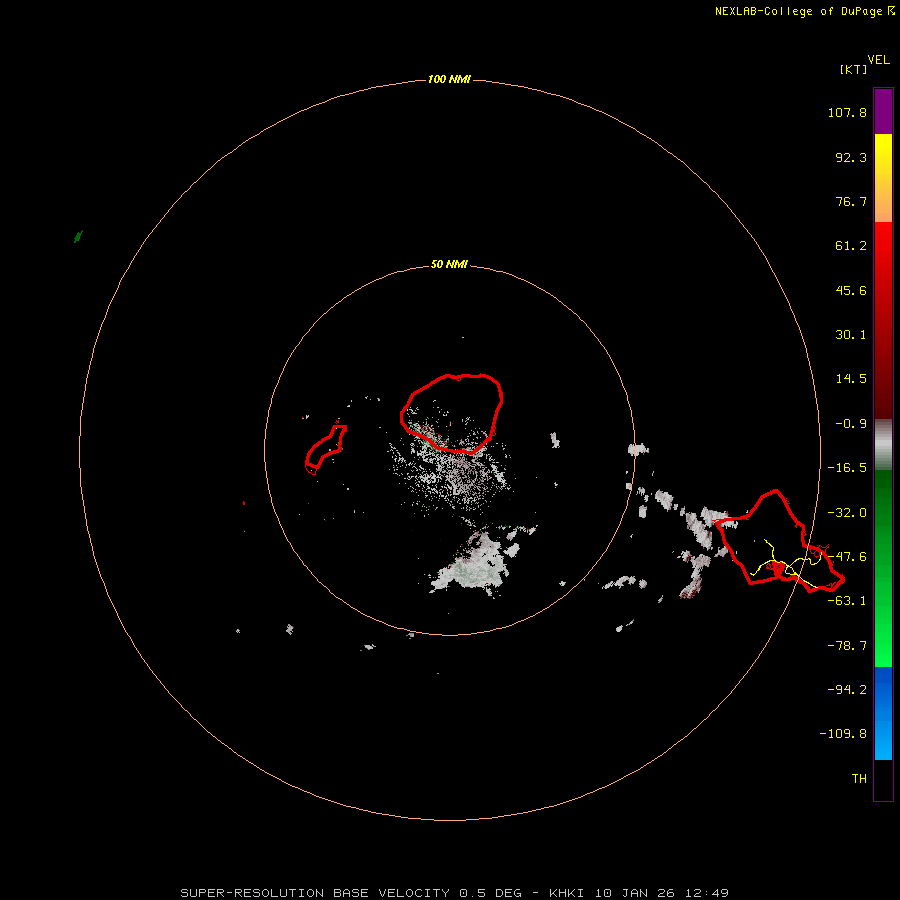900x900 pixels.
Task: Click the -63.1 scale value
Action: tap(847, 601)
